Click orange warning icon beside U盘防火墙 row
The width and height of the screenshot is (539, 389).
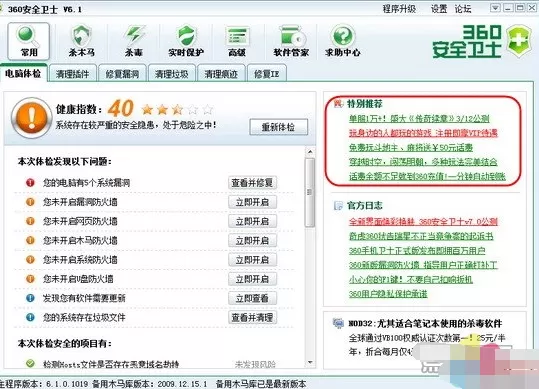[30, 279]
